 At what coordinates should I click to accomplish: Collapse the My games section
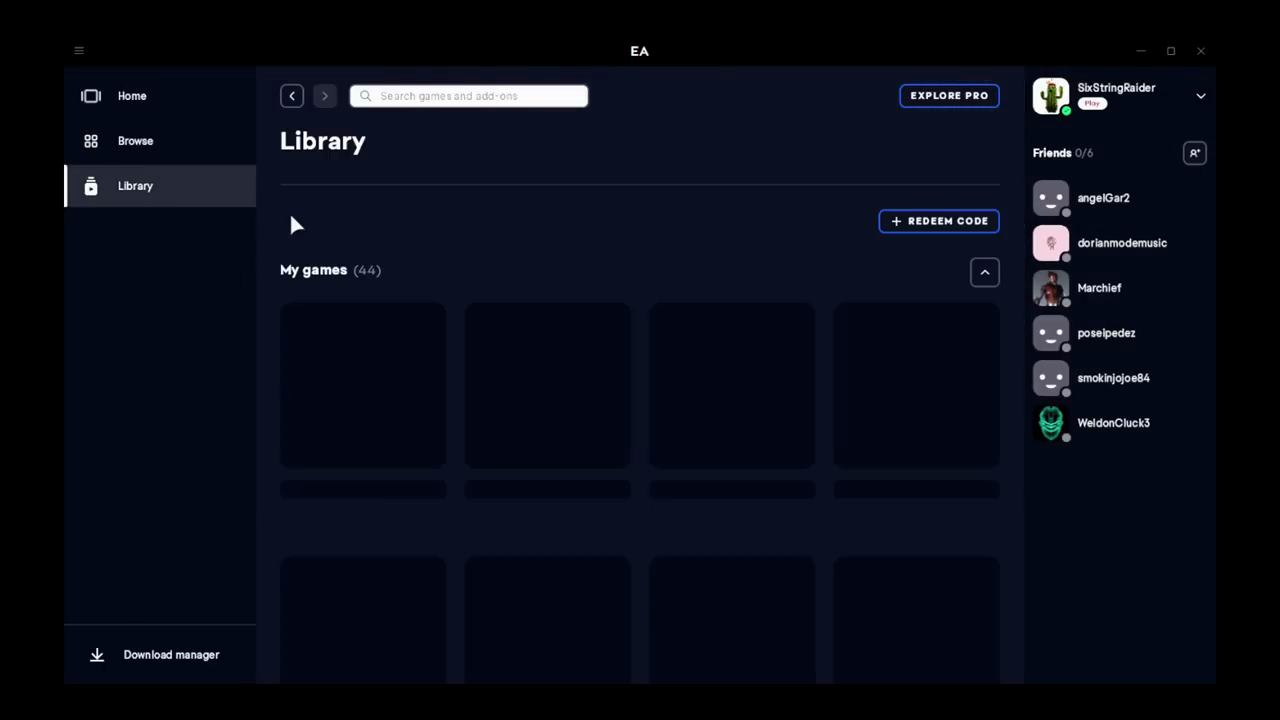point(985,272)
